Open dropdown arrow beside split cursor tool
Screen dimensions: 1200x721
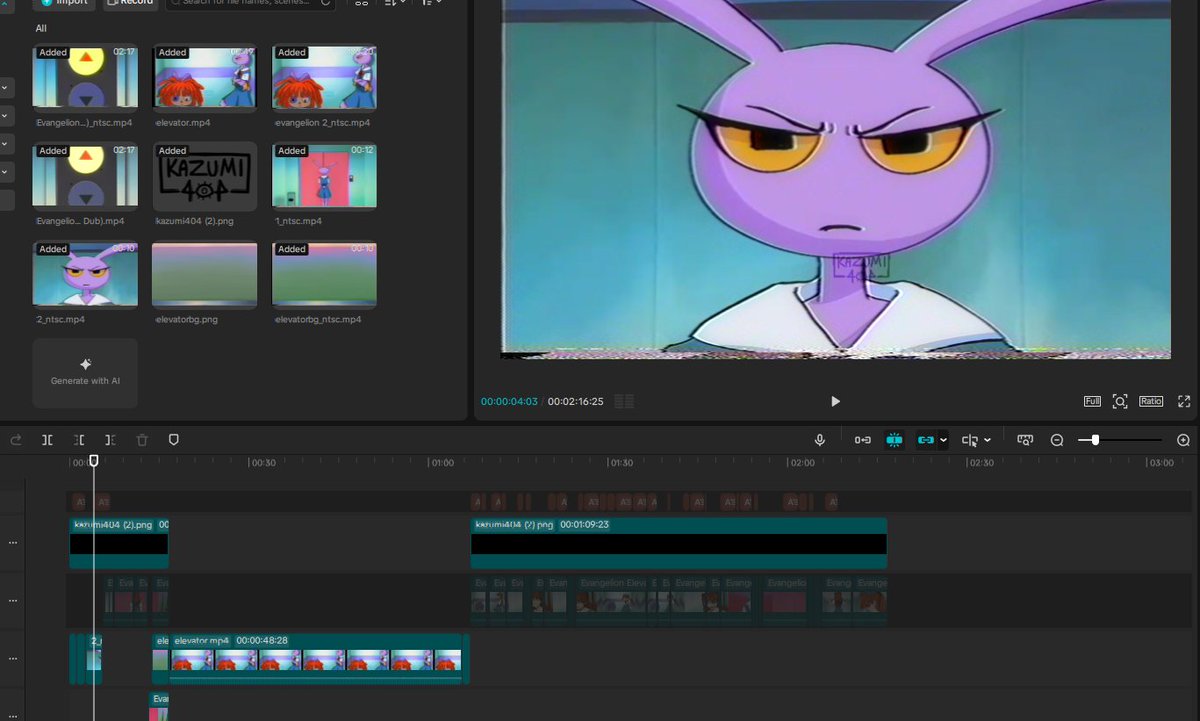988,440
